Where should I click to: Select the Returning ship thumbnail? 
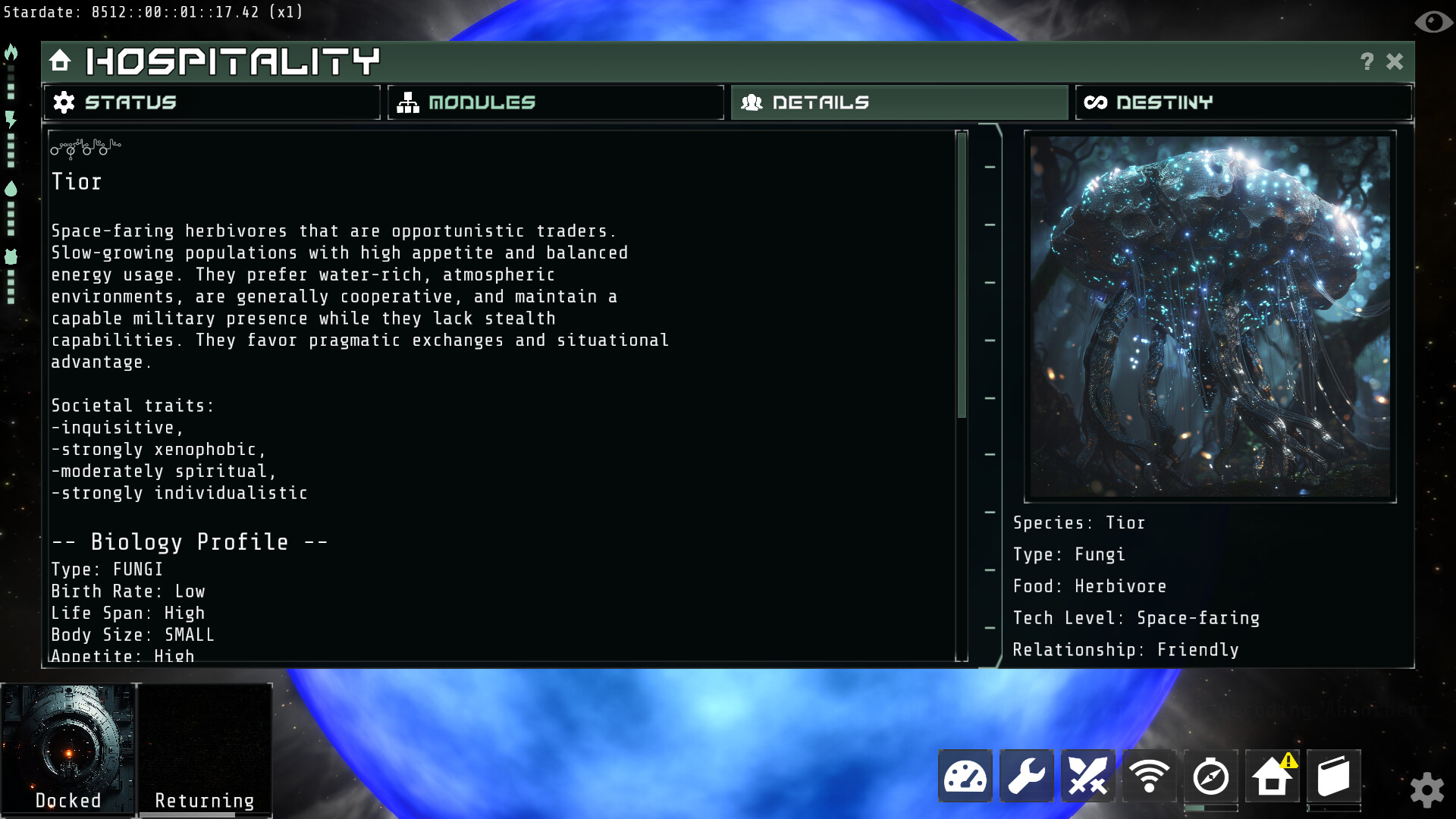click(x=205, y=747)
